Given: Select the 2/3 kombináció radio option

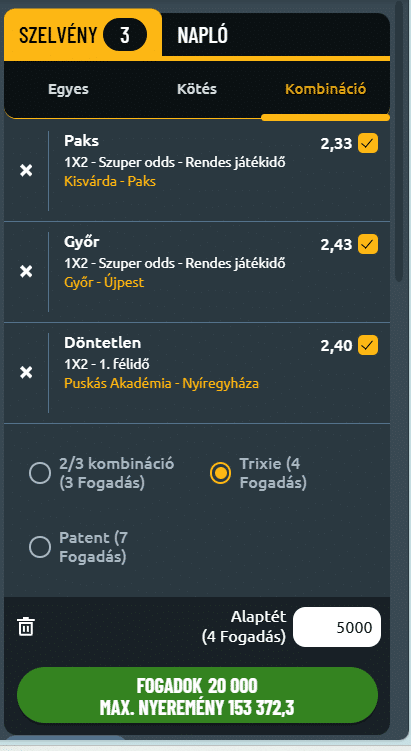Looking at the screenshot, I should [40, 473].
